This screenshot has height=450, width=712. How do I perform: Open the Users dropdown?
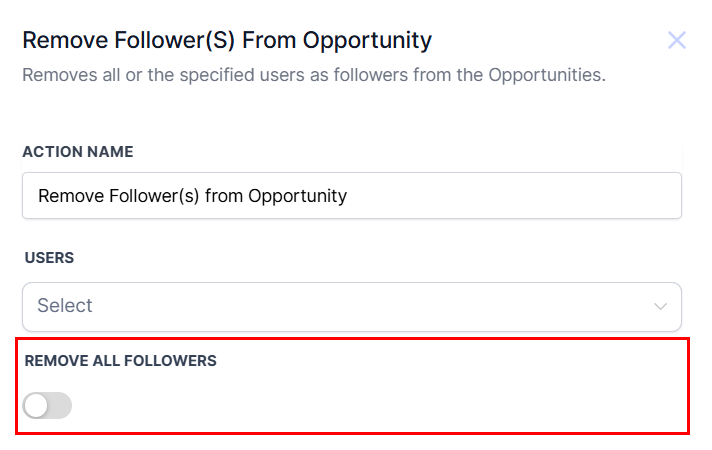(x=351, y=306)
